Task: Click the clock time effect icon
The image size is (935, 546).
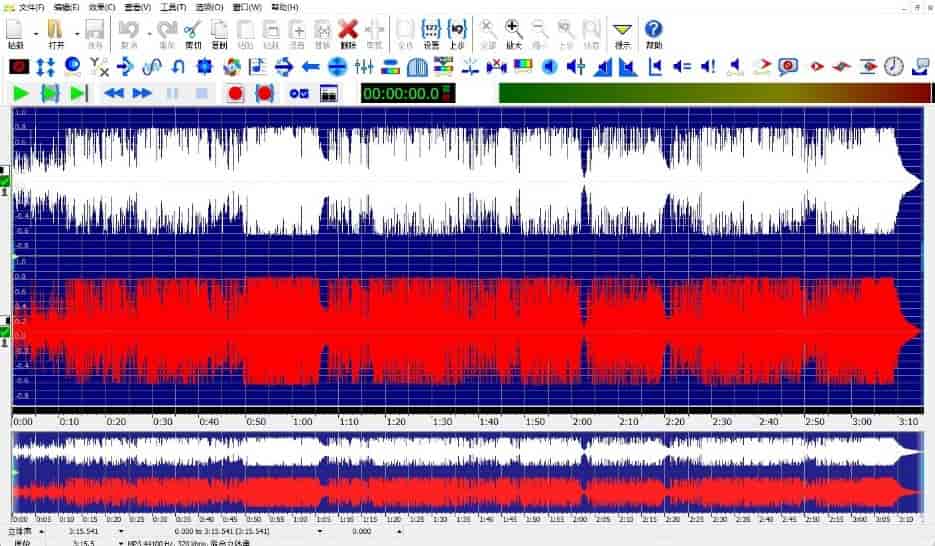Action: coord(893,67)
